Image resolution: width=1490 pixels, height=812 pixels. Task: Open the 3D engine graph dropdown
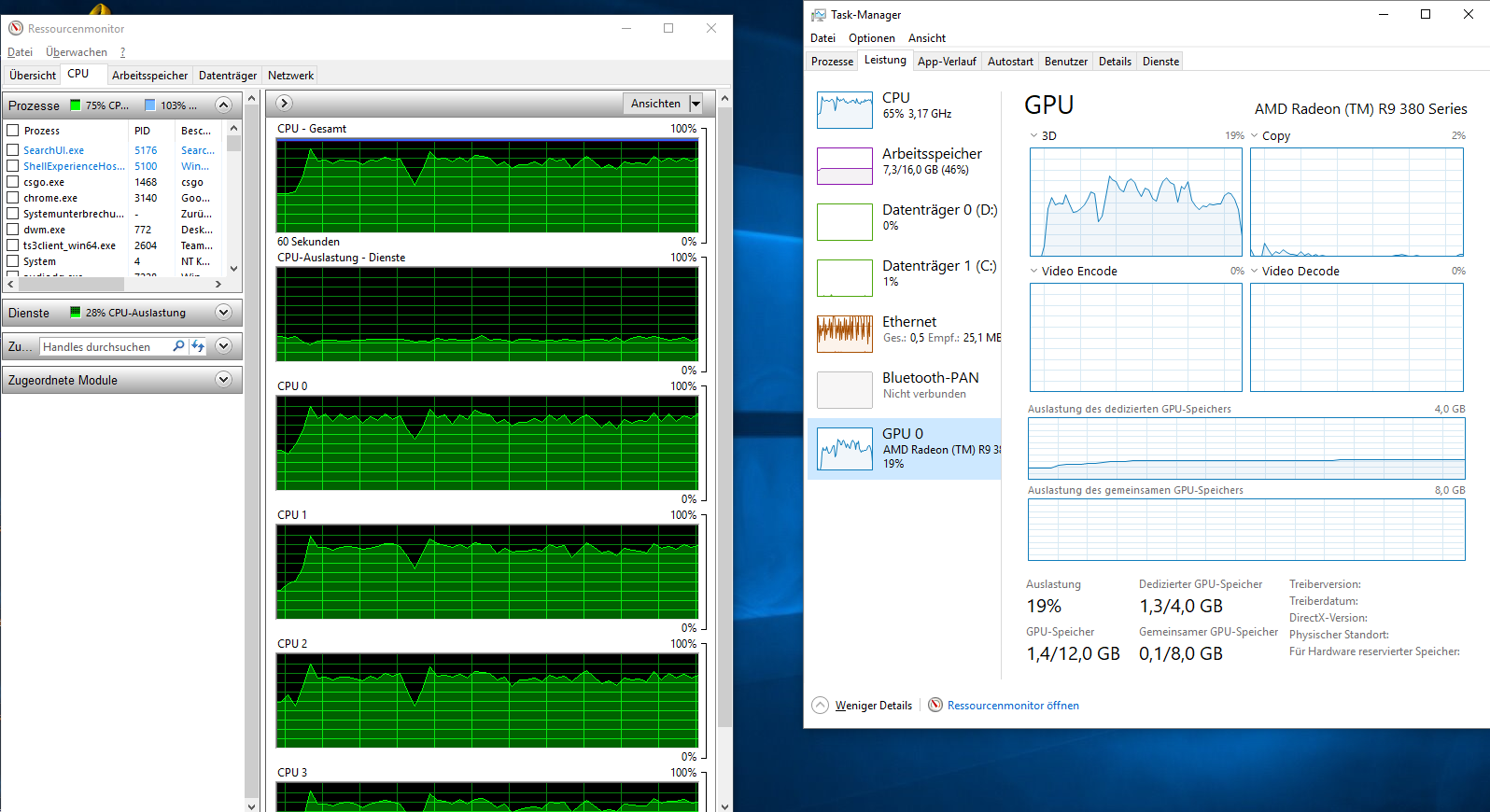click(1033, 136)
